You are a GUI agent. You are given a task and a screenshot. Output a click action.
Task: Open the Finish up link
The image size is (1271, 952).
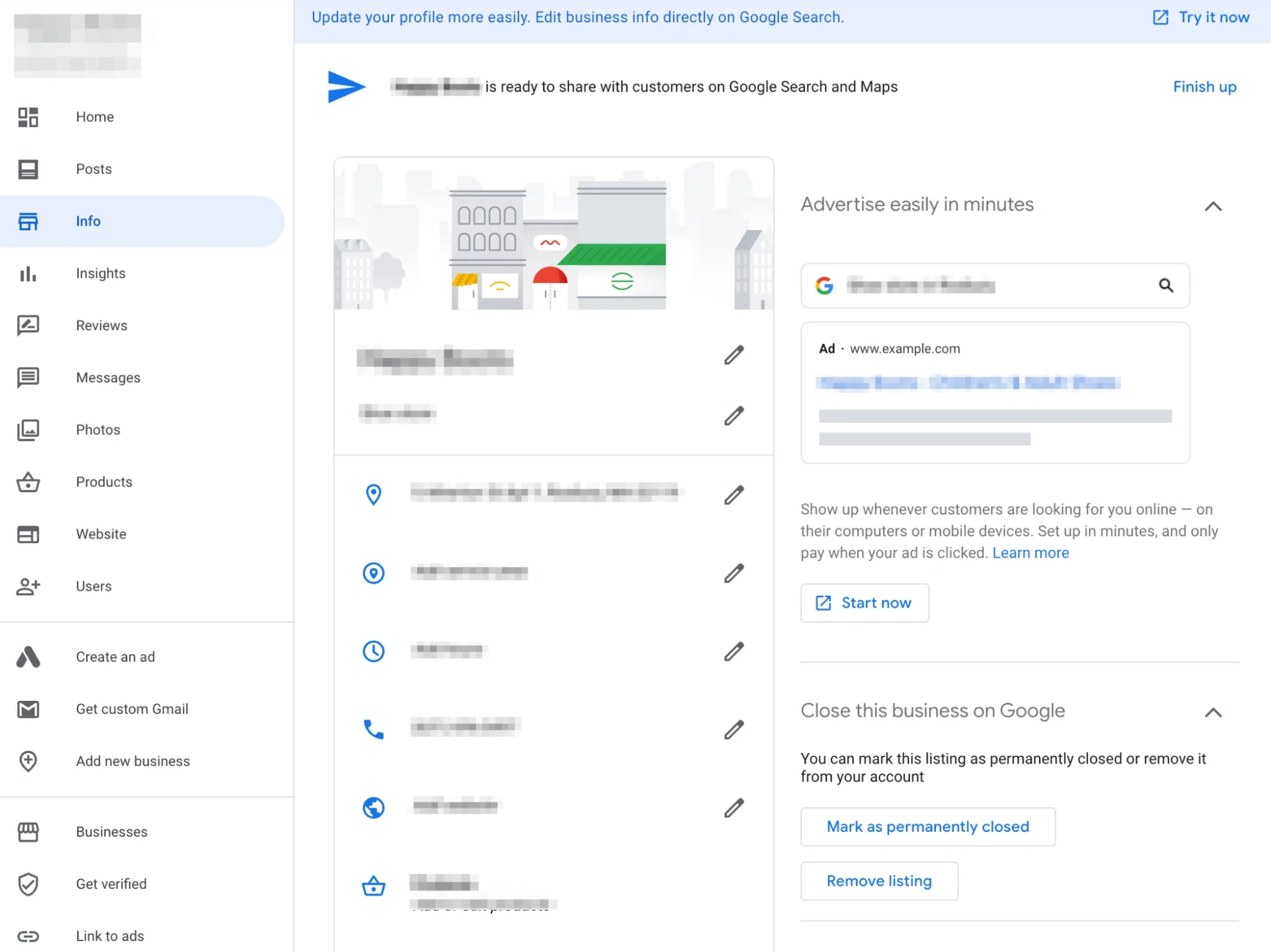[x=1204, y=87]
